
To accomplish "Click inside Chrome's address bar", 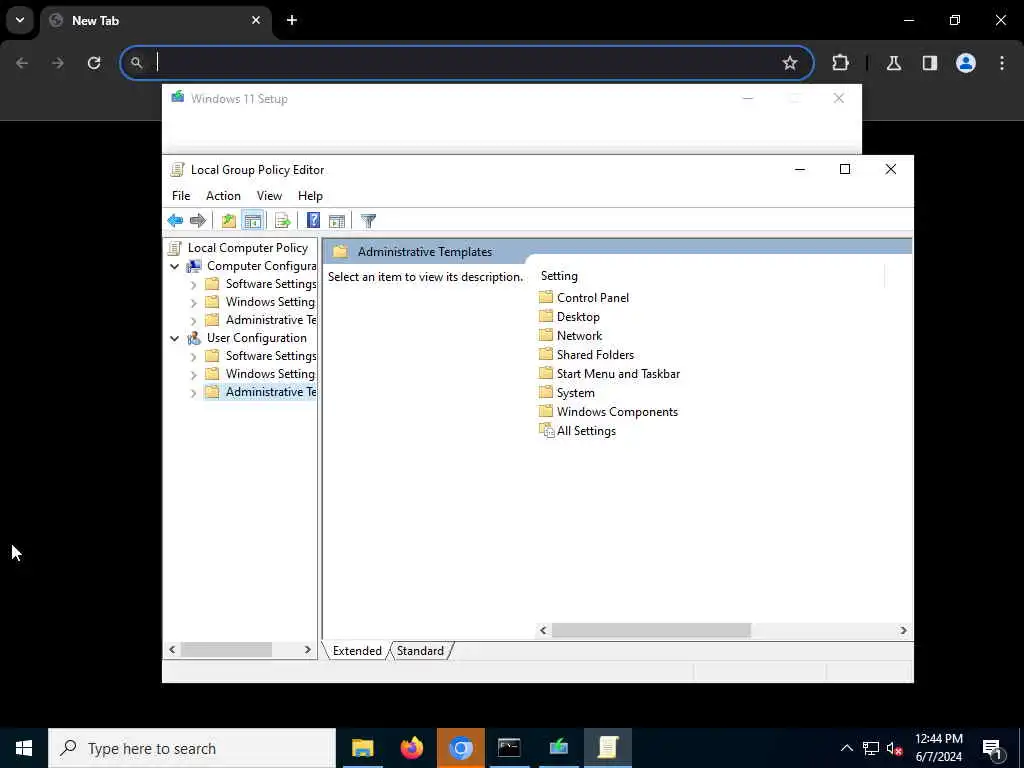I will click(x=466, y=63).
